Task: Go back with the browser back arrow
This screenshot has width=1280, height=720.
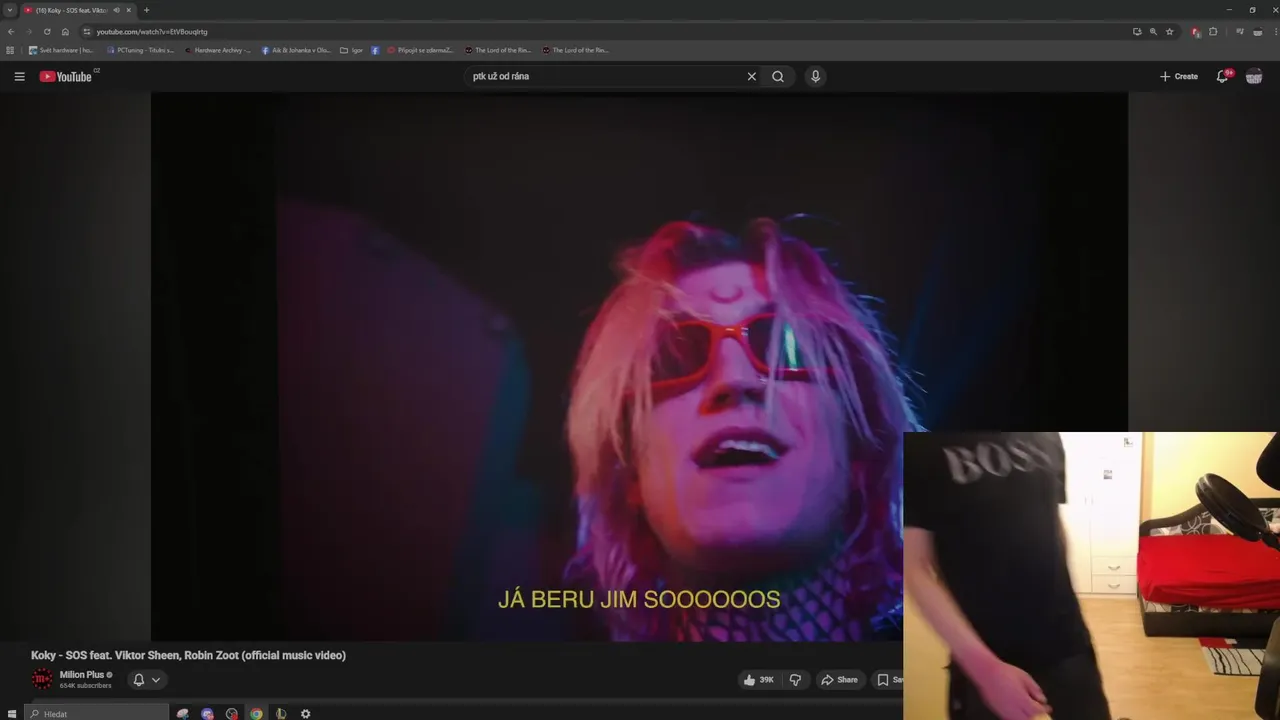Action: pos(11,32)
